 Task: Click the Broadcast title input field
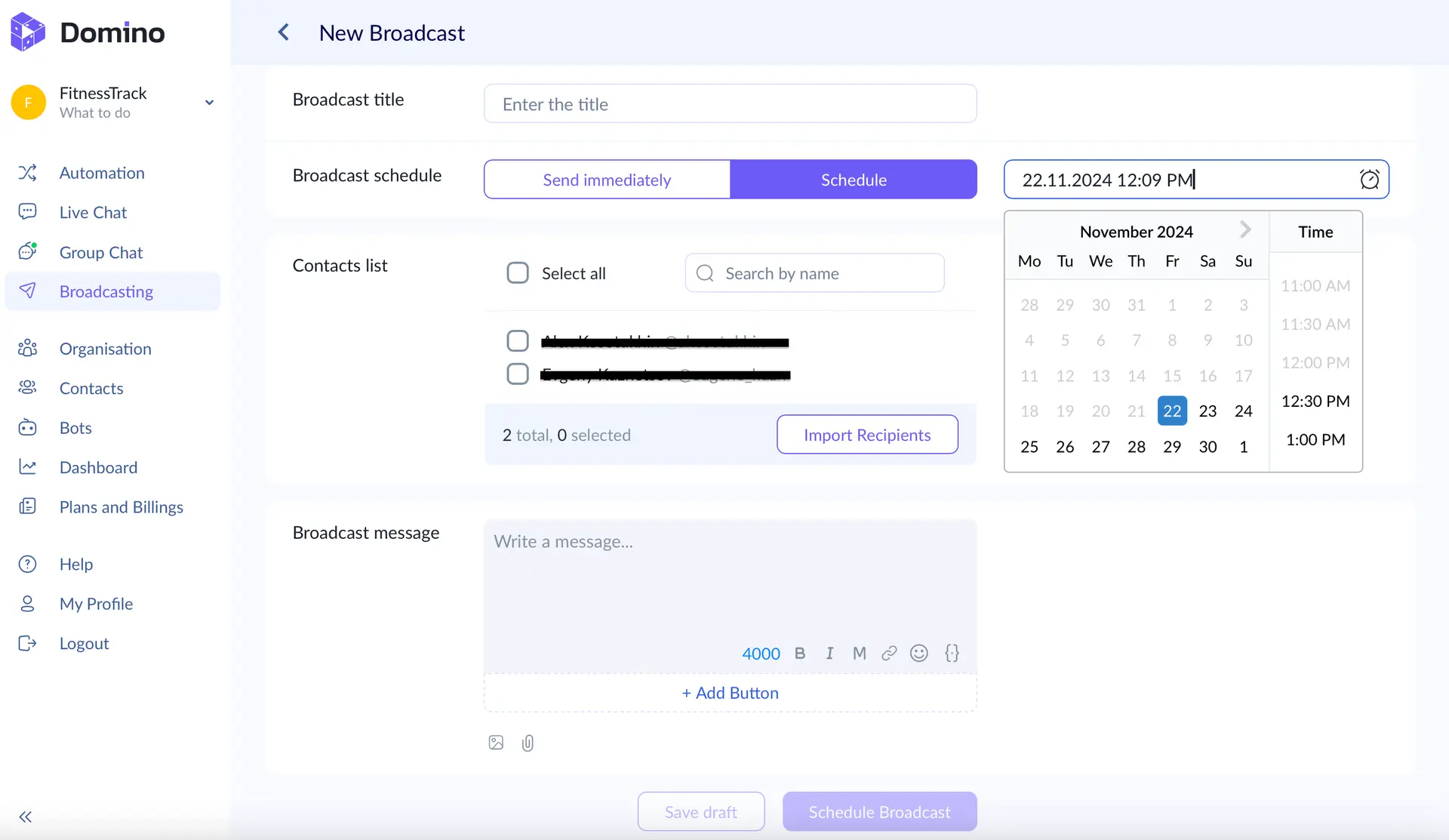point(730,104)
